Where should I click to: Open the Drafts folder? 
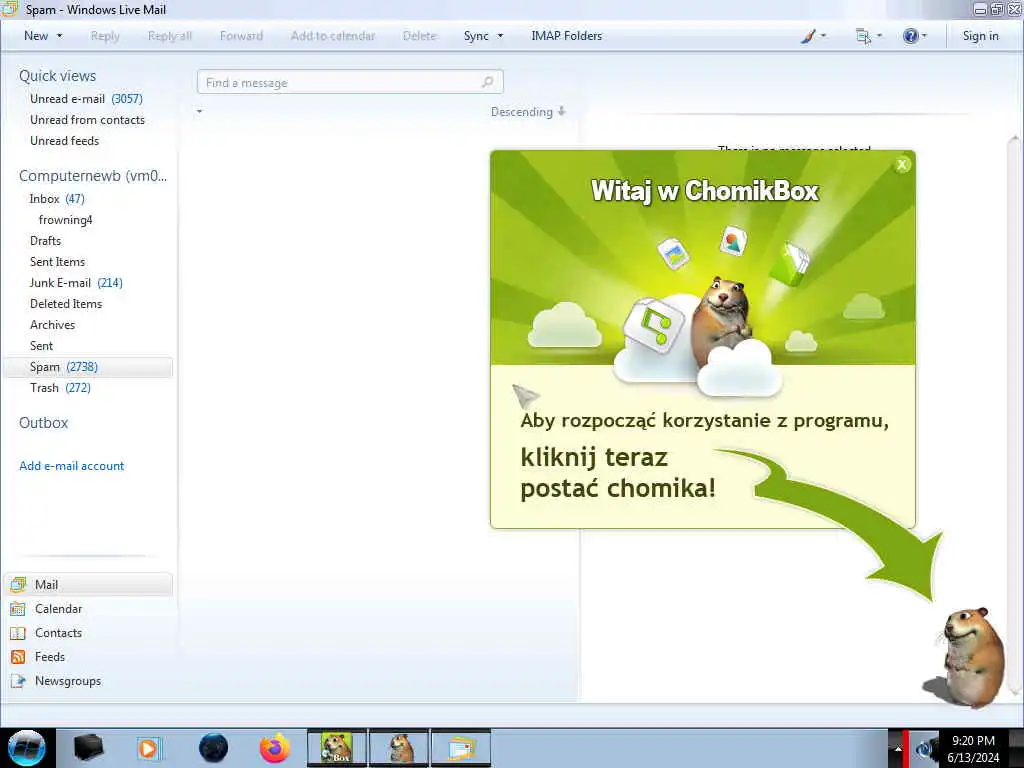tap(45, 240)
